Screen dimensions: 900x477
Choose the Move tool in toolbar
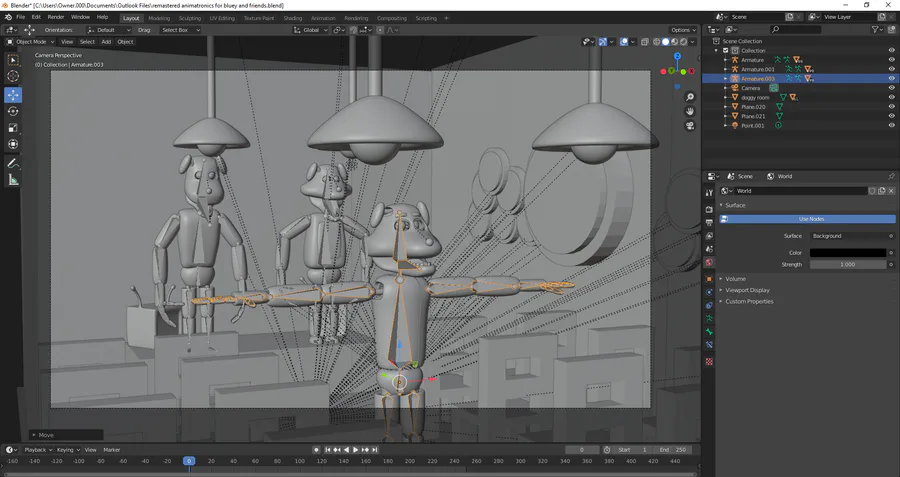(13, 95)
